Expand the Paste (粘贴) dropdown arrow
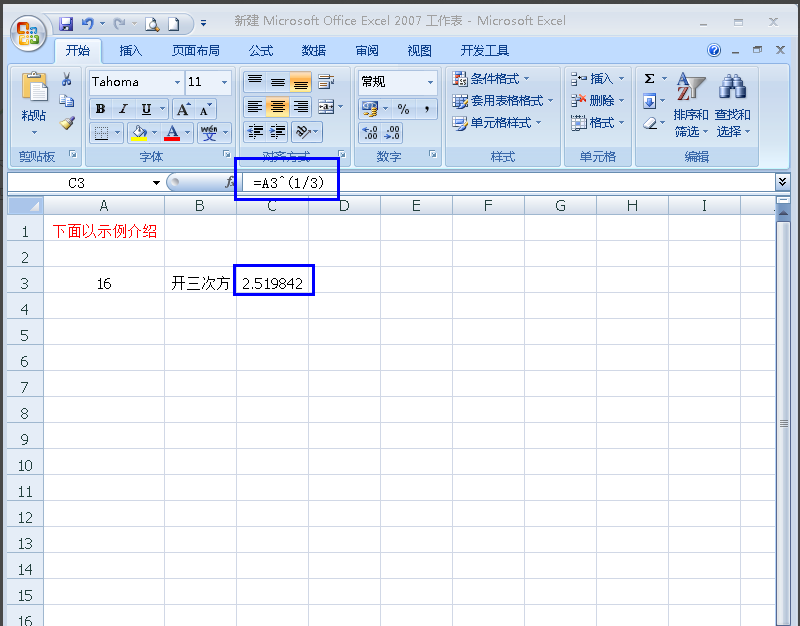This screenshot has width=800, height=626. coord(34,133)
